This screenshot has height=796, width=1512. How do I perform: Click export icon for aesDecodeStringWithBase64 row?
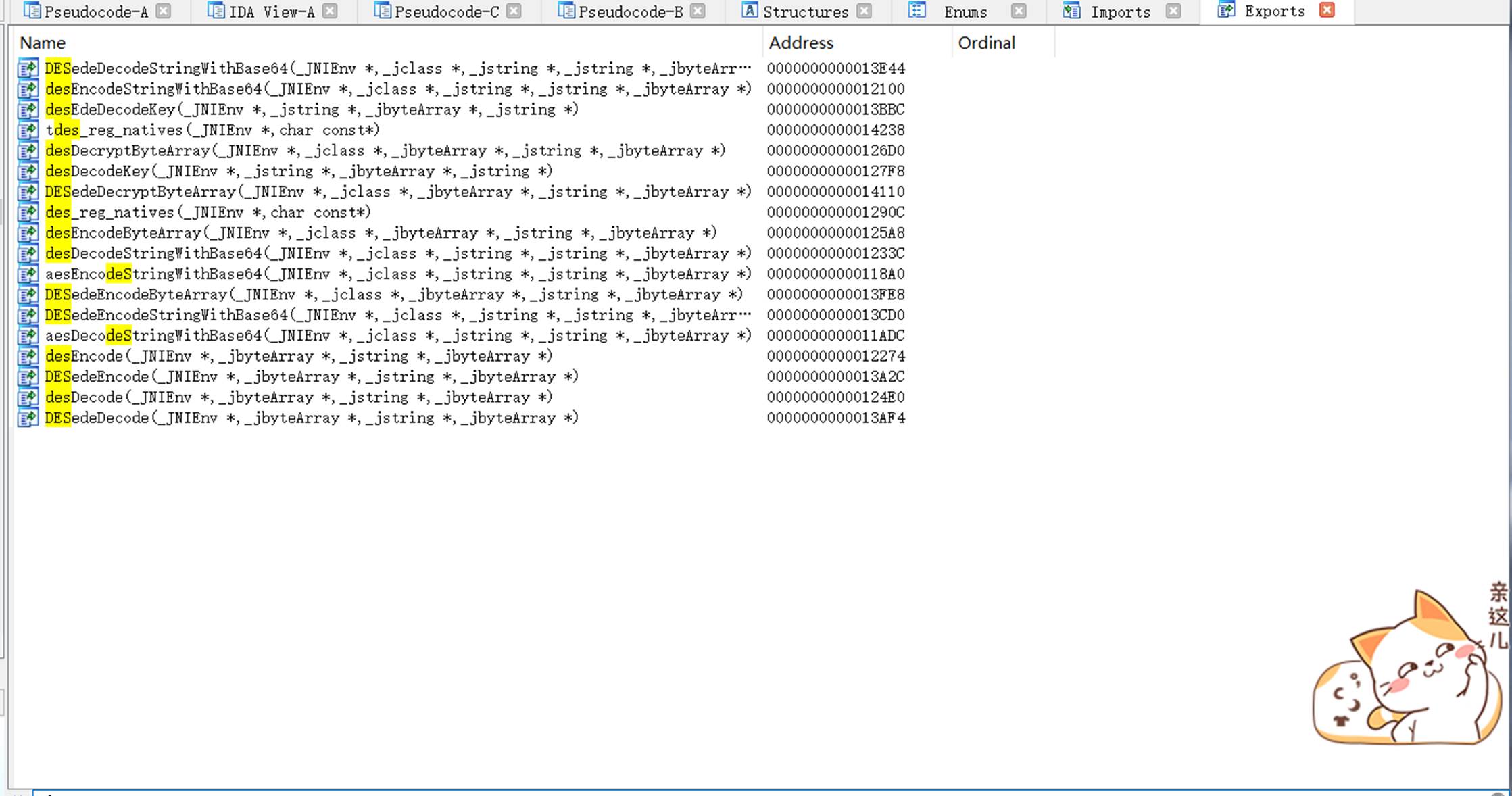[28, 336]
